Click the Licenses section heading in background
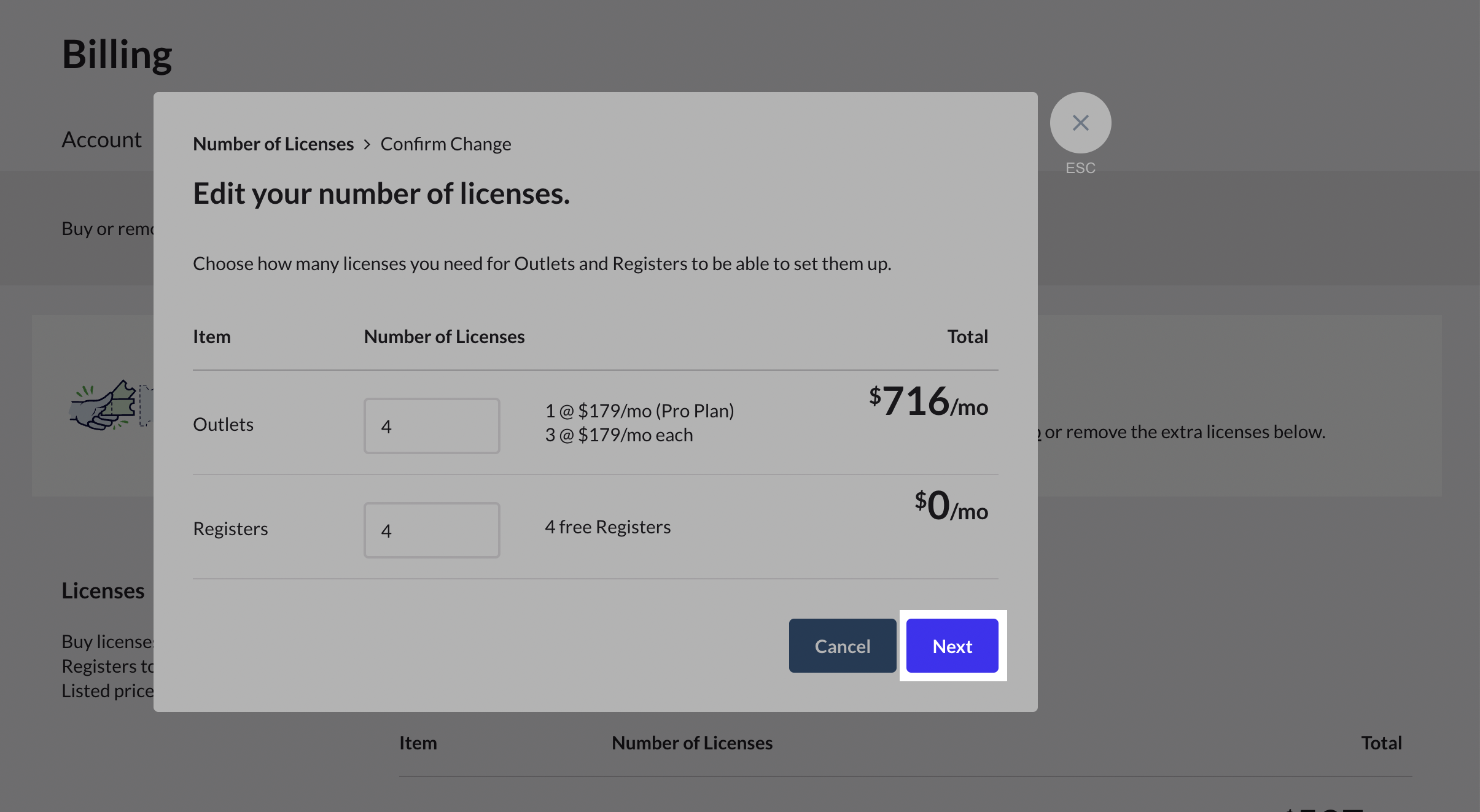 pos(103,590)
